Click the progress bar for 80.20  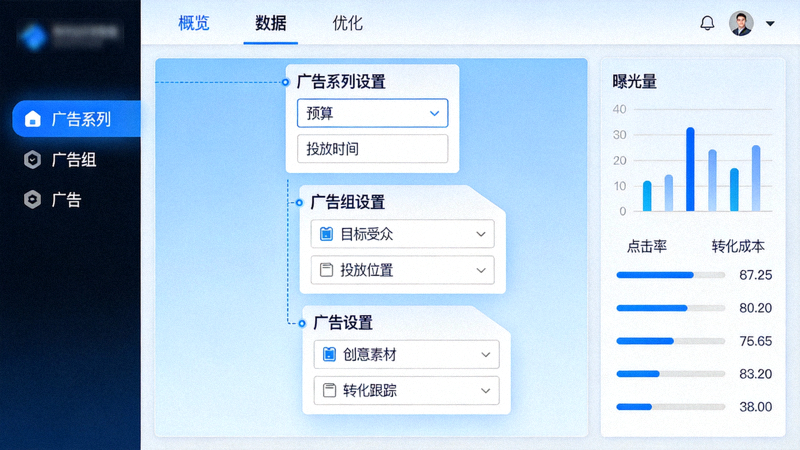click(x=670, y=308)
